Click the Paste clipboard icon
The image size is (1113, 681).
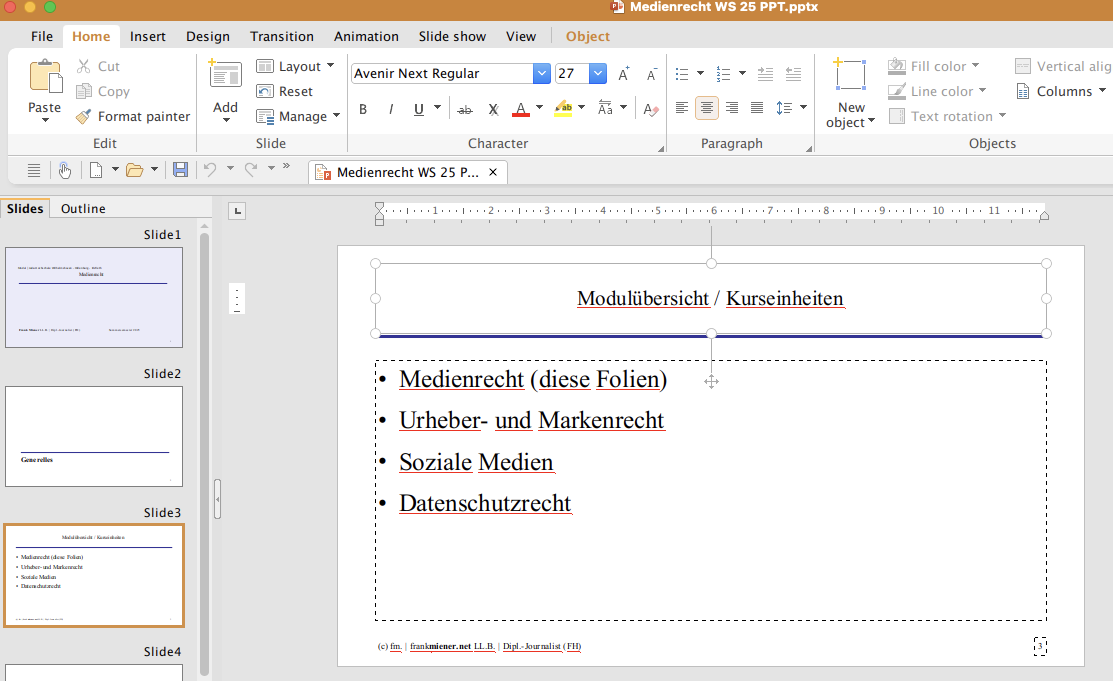click(45, 77)
